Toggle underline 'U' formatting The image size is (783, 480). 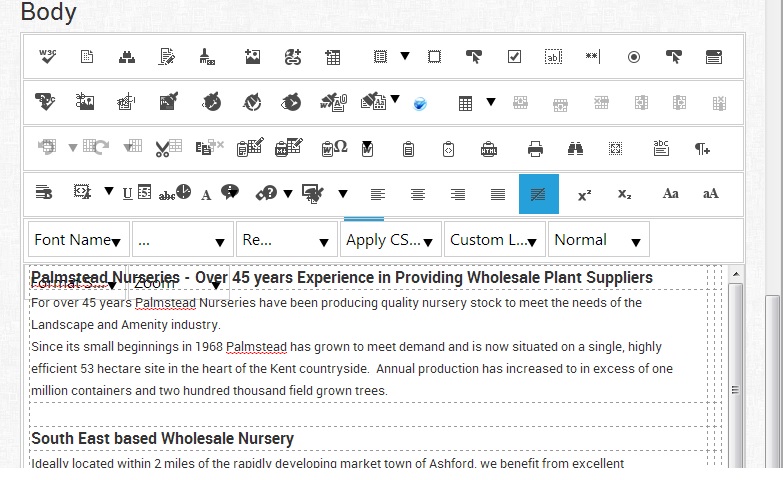pos(127,194)
